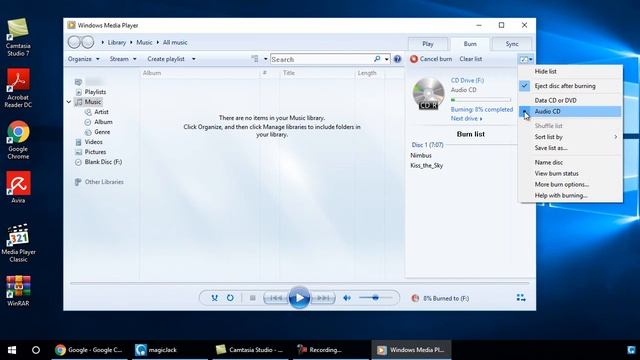The image size is (640, 360).
Task: Click the search magnifier icon
Action: pyautogui.click(x=377, y=59)
